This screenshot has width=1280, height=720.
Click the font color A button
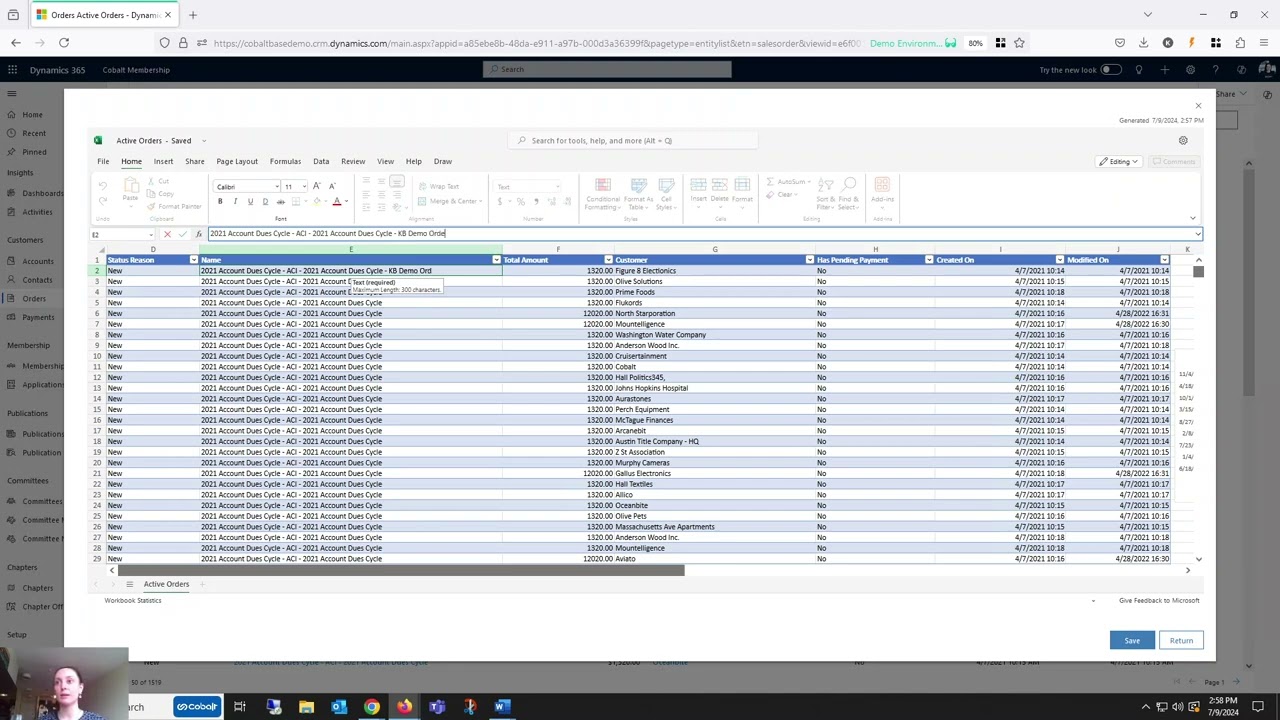pyautogui.click(x=337, y=201)
